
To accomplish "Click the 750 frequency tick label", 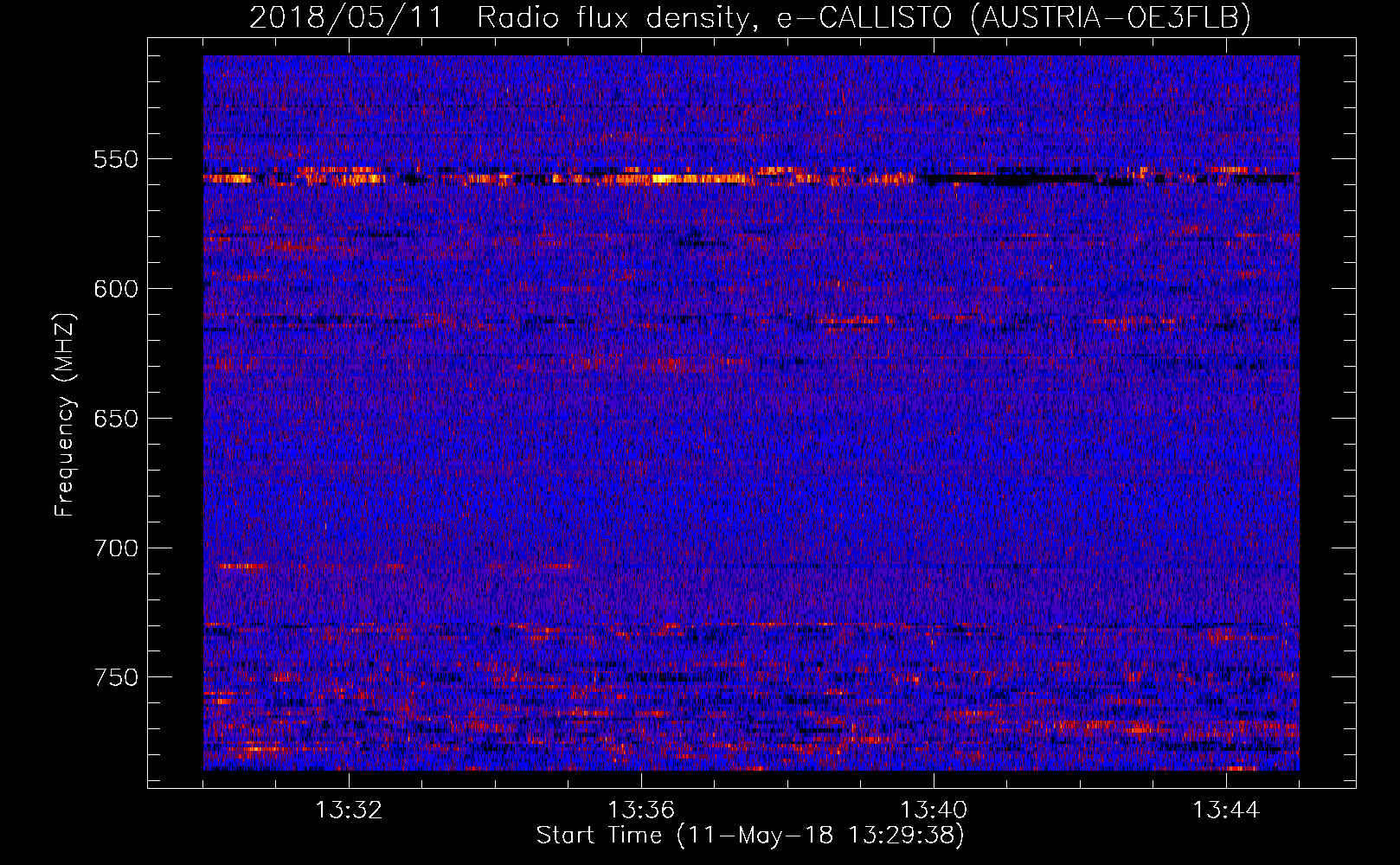I will click(116, 677).
